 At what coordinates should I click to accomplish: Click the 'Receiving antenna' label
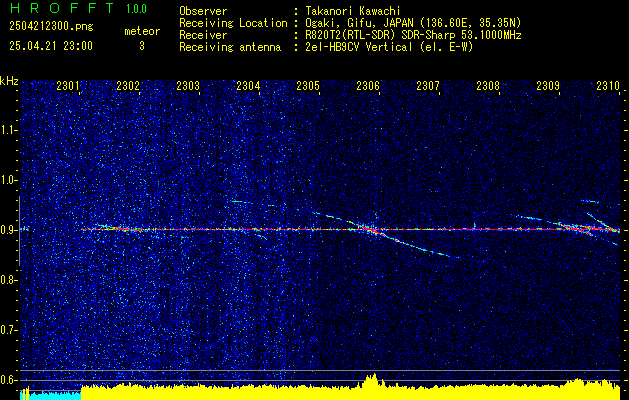(230, 47)
